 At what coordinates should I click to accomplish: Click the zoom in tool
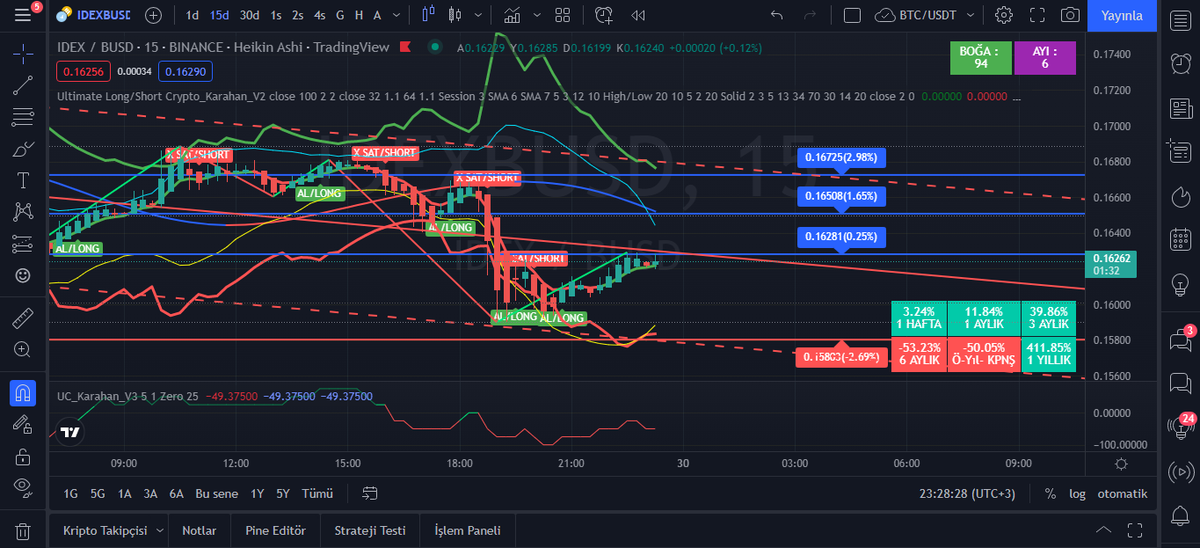[22, 349]
